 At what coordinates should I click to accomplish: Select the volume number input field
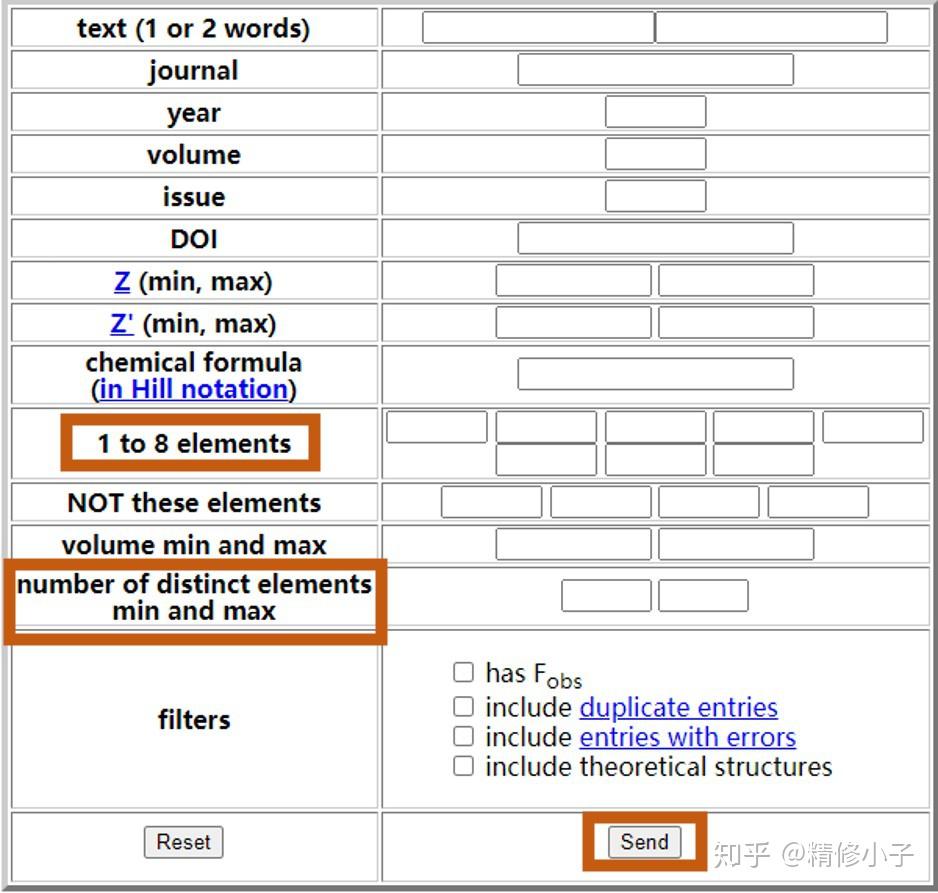[655, 154]
